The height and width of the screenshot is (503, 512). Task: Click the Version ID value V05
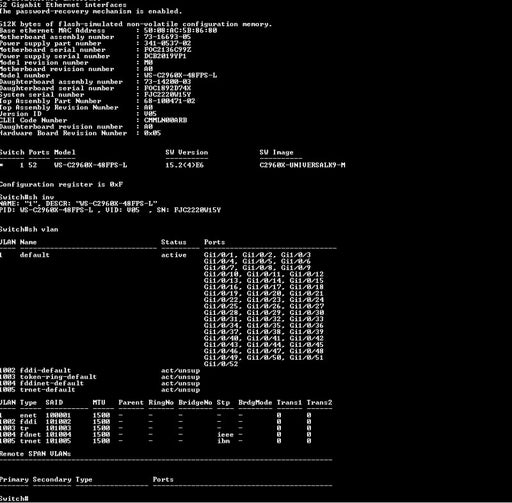pos(150,114)
